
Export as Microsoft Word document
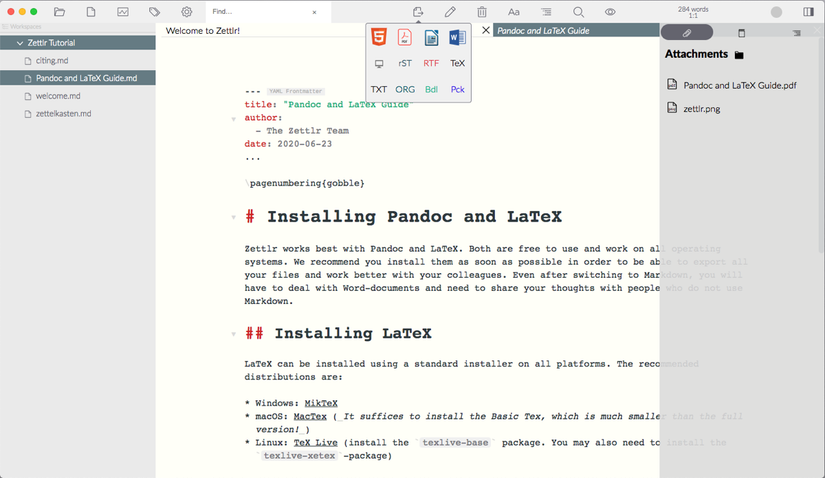pyautogui.click(x=457, y=37)
